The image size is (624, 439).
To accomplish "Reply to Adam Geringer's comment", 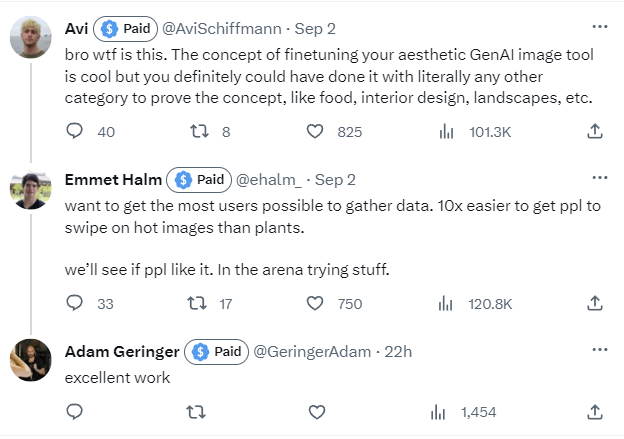I will coord(74,411).
